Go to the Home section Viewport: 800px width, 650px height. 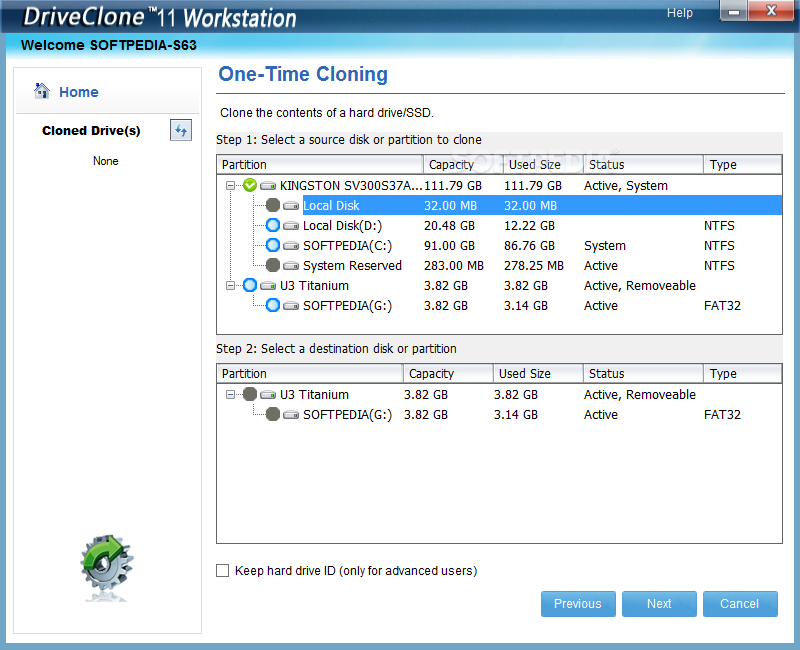[x=79, y=92]
